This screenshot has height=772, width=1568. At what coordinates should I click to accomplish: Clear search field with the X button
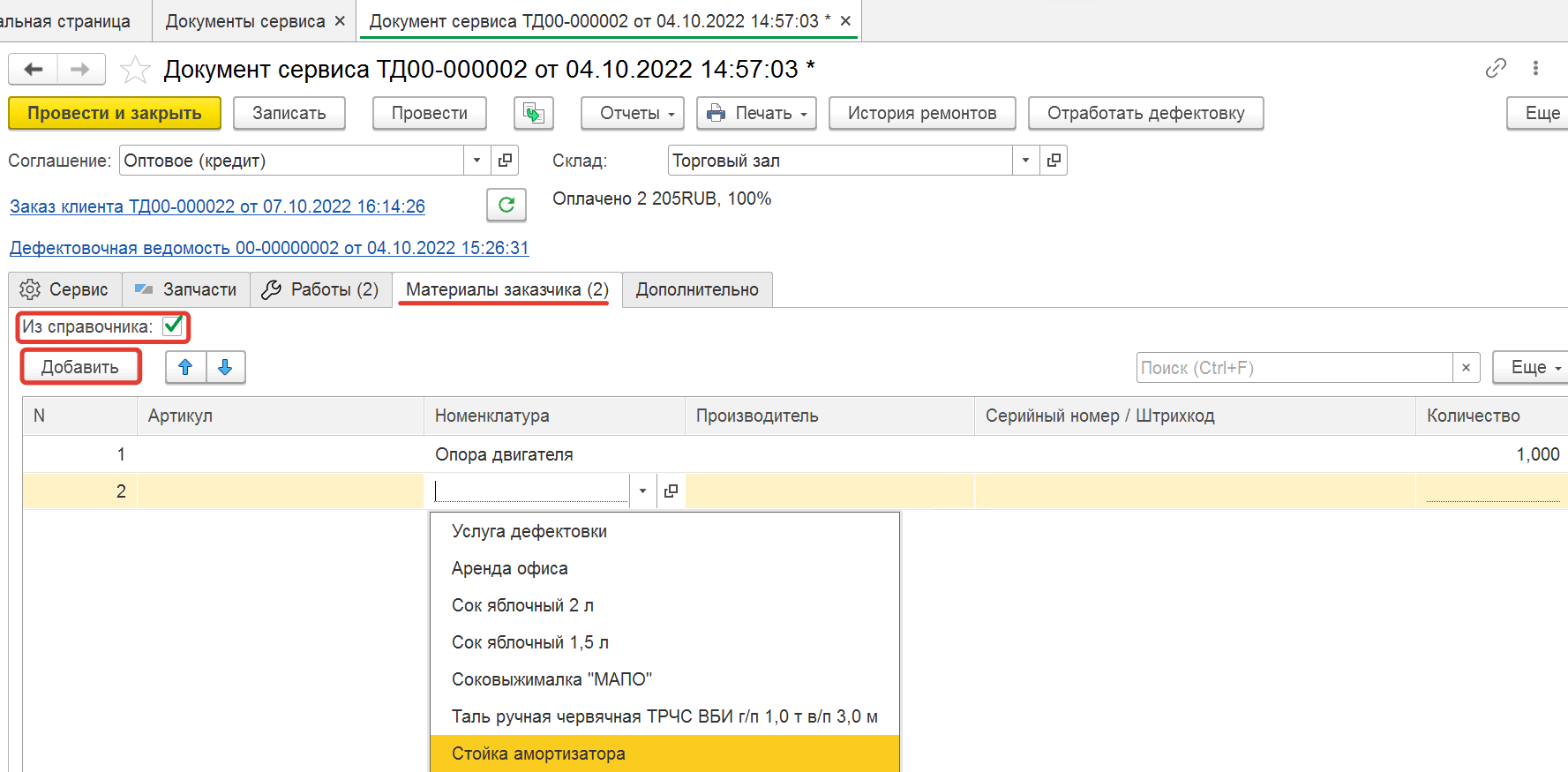(1466, 368)
